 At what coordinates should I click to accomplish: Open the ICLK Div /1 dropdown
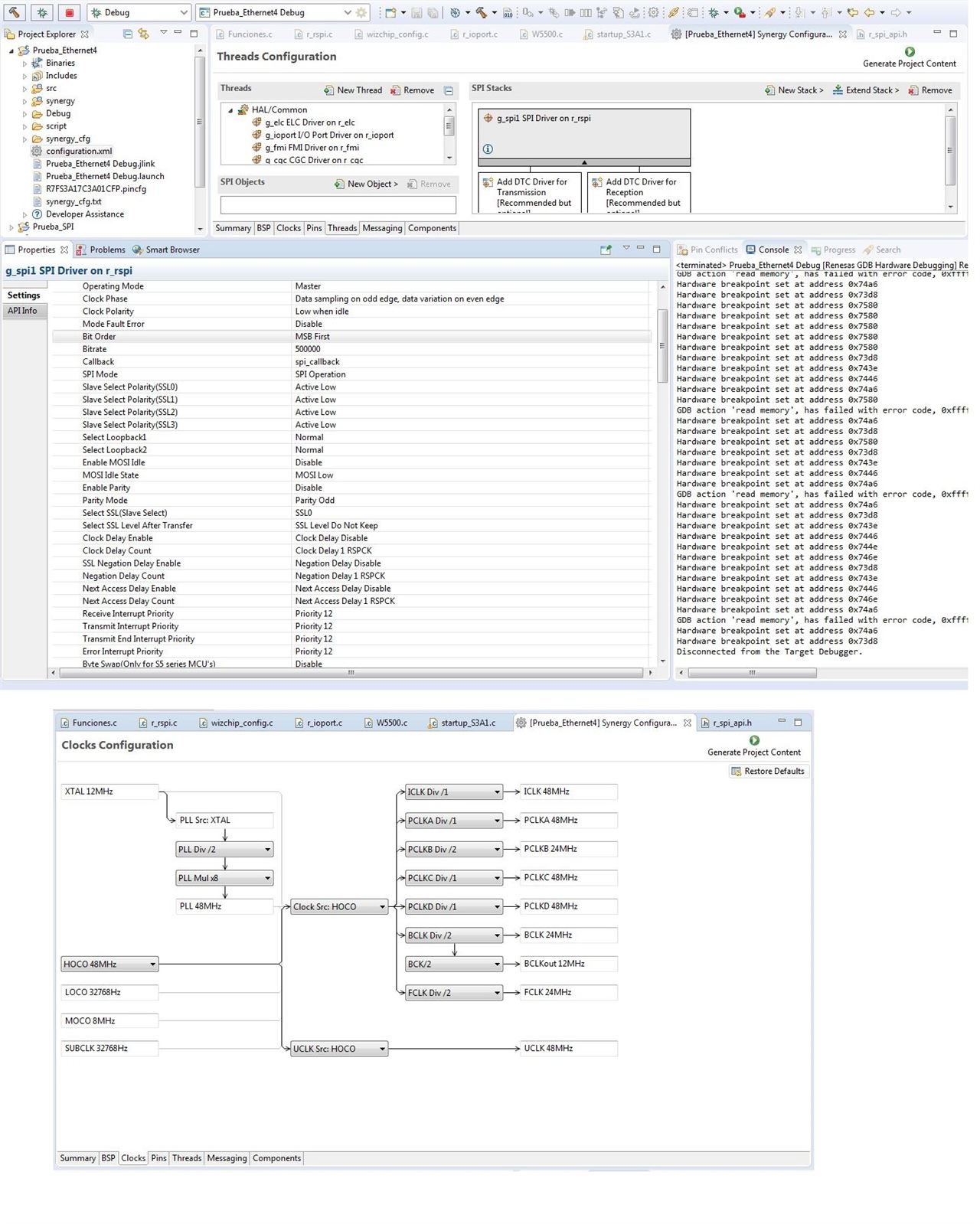pos(454,792)
